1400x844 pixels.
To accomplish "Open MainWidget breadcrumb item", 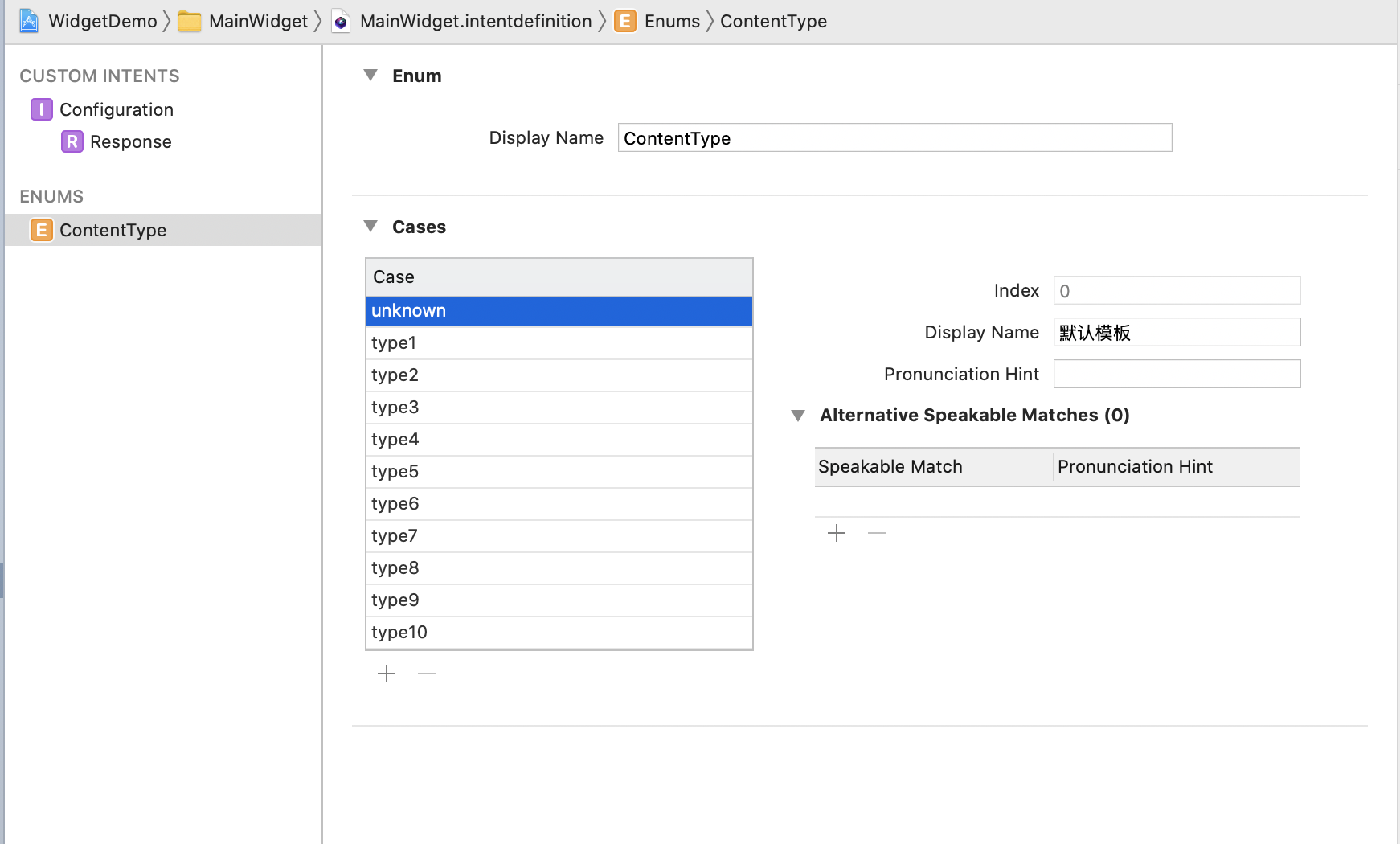I will (x=258, y=21).
